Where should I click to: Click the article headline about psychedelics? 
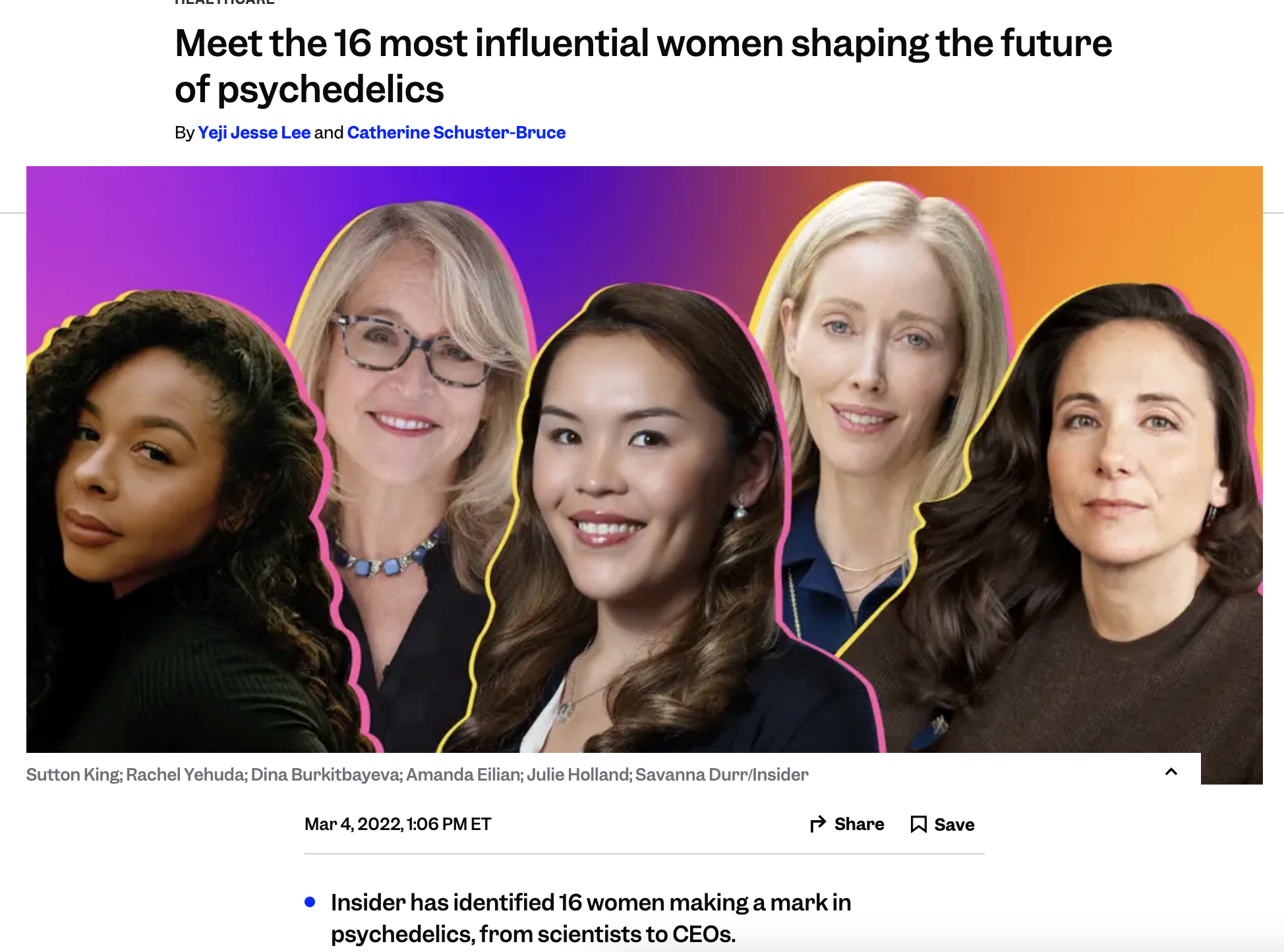643,66
